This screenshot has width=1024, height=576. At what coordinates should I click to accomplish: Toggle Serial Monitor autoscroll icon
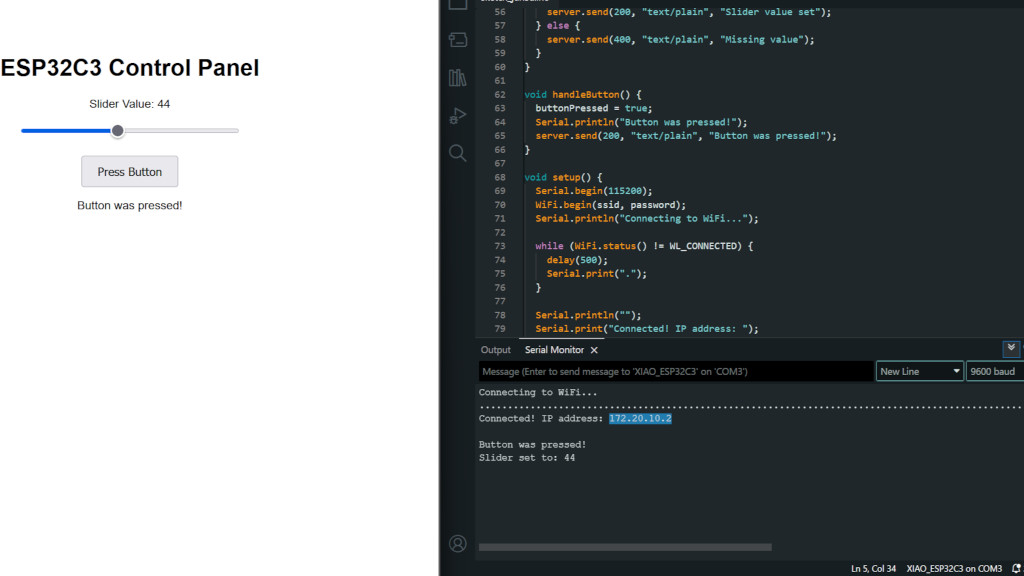tap(1011, 348)
